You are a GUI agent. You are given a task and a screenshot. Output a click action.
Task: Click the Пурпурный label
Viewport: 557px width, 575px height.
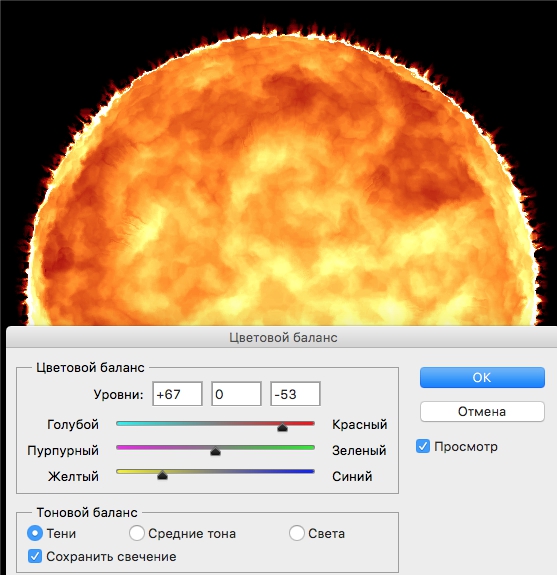coord(63,451)
